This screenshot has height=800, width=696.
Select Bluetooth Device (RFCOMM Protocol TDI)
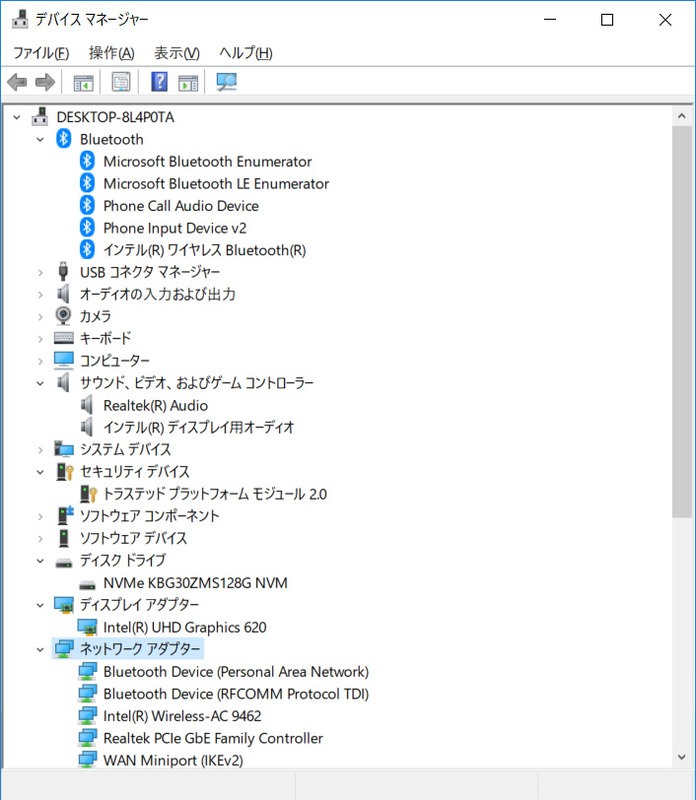236,694
